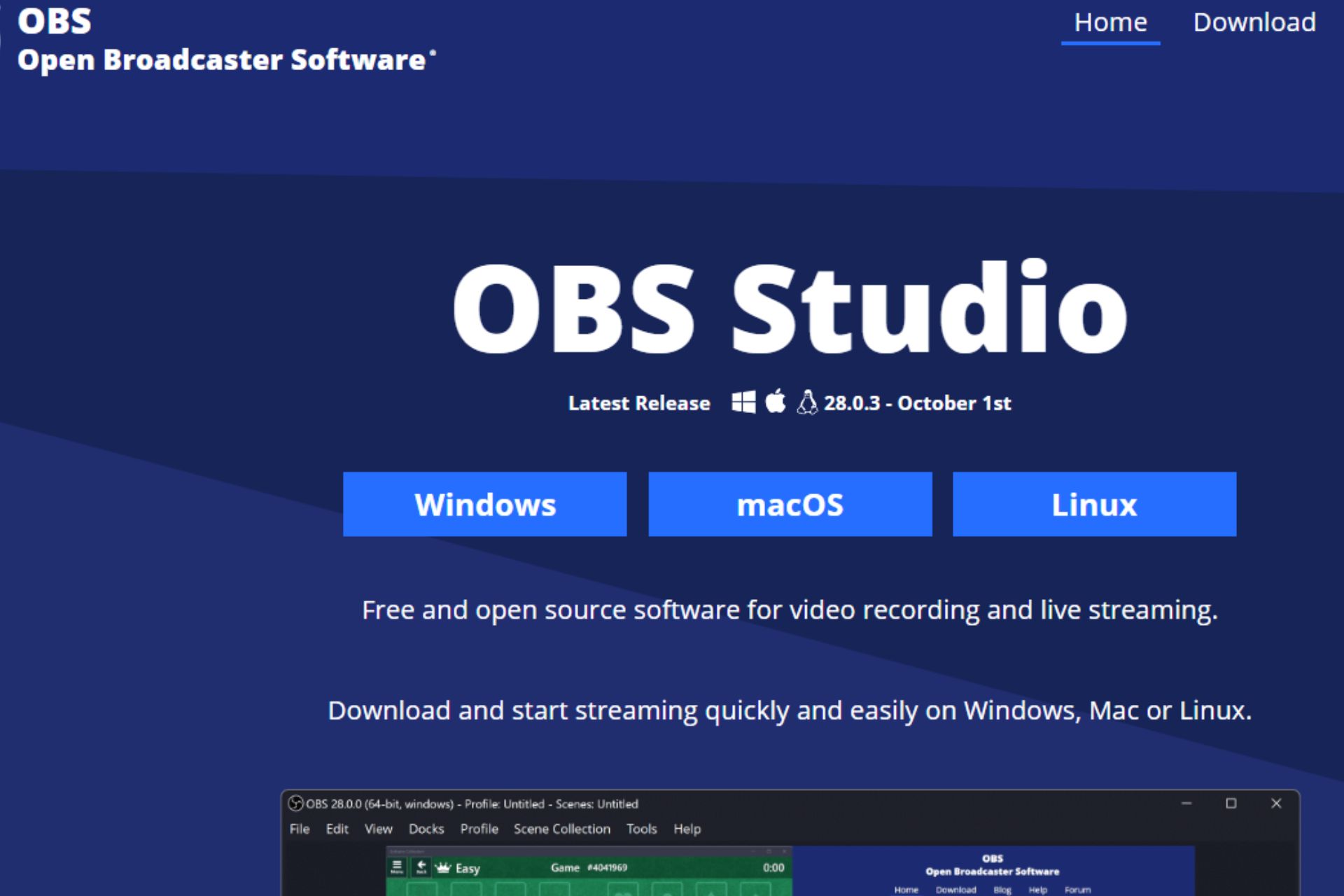Click the OBS logo icon in the screenshot title bar
Image resolution: width=1344 pixels, height=896 pixels.
tap(296, 804)
